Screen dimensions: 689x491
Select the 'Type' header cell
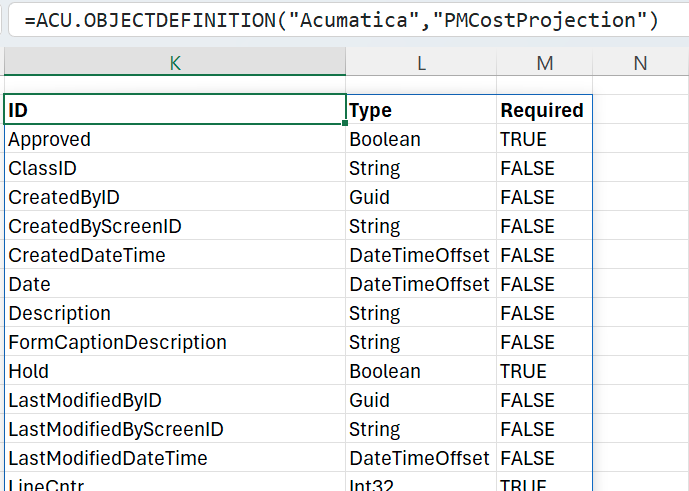point(421,109)
